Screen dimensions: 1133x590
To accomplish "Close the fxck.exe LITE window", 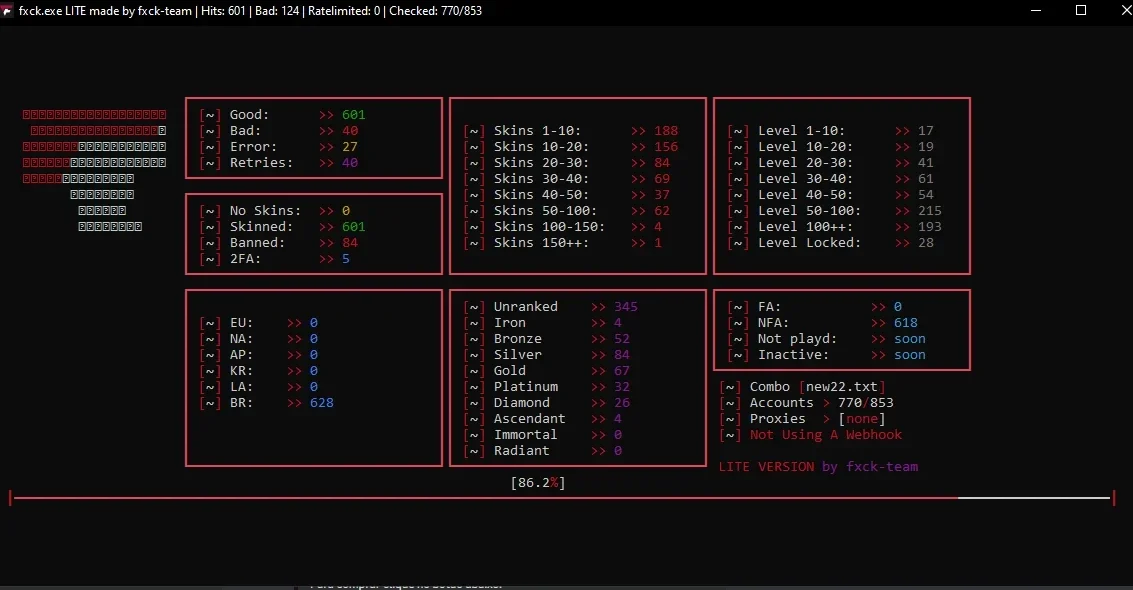I will [1126, 10].
